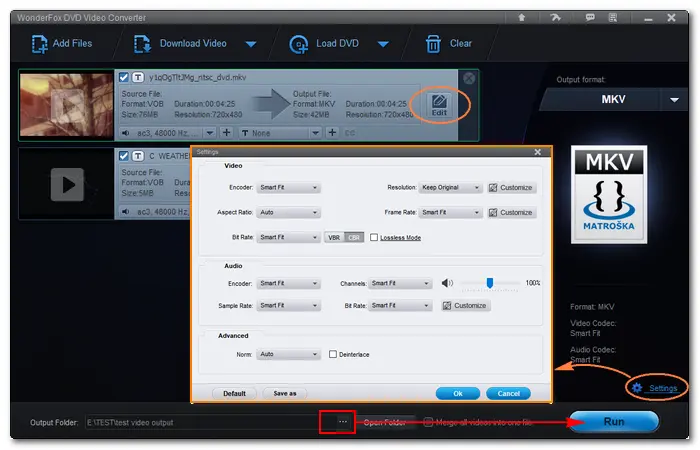Open the Sample Rate dropdown
This screenshot has width=700, height=450.
(288, 306)
